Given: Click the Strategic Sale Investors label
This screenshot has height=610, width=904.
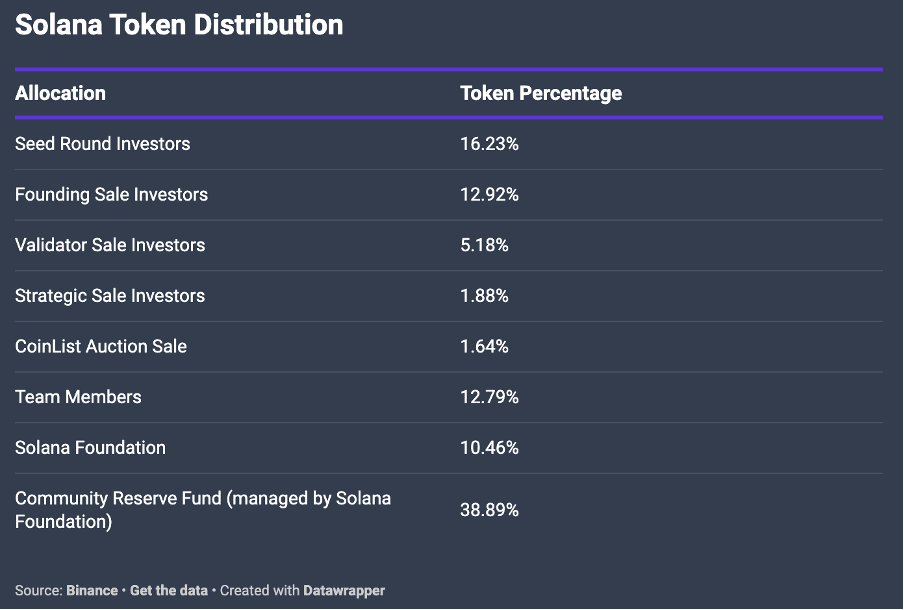Looking at the screenshot, I should point(110,296).
